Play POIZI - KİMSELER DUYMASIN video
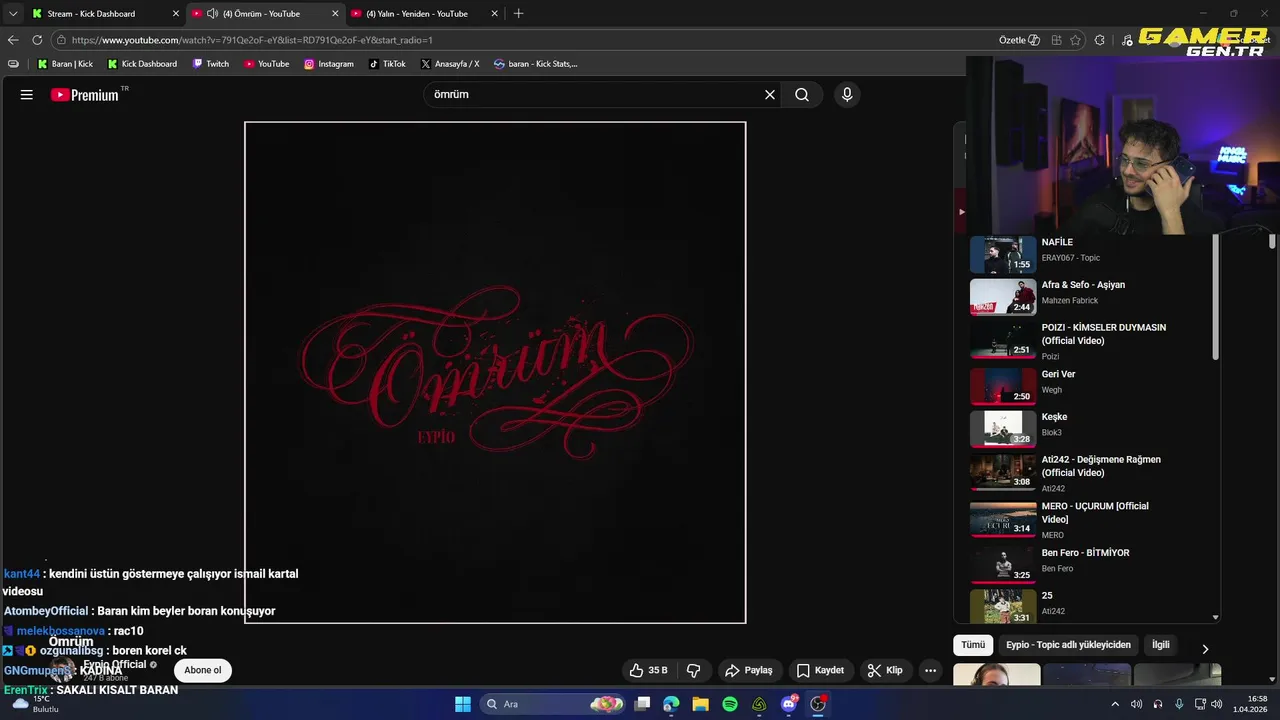The width and height of the screenshot is (1280, 720). pos(1090,340)
